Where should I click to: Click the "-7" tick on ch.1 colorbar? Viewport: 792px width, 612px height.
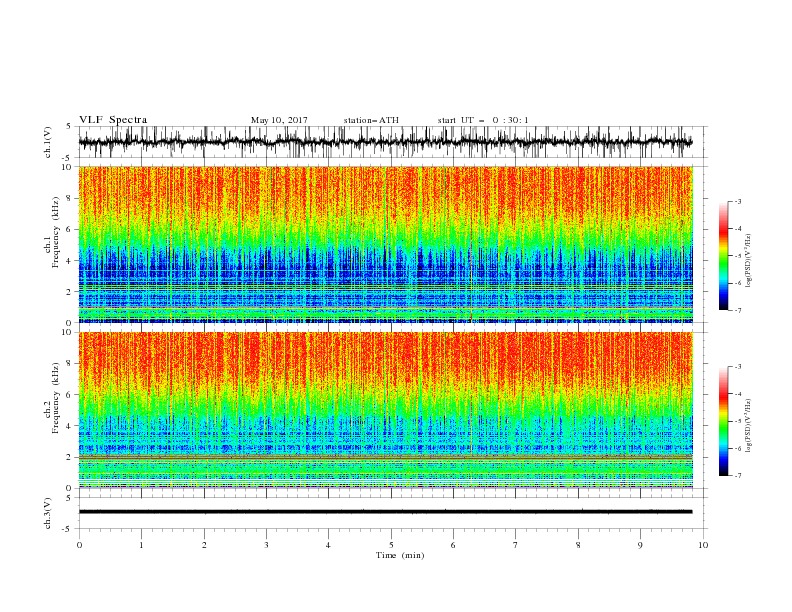click(x=737, y=310)
